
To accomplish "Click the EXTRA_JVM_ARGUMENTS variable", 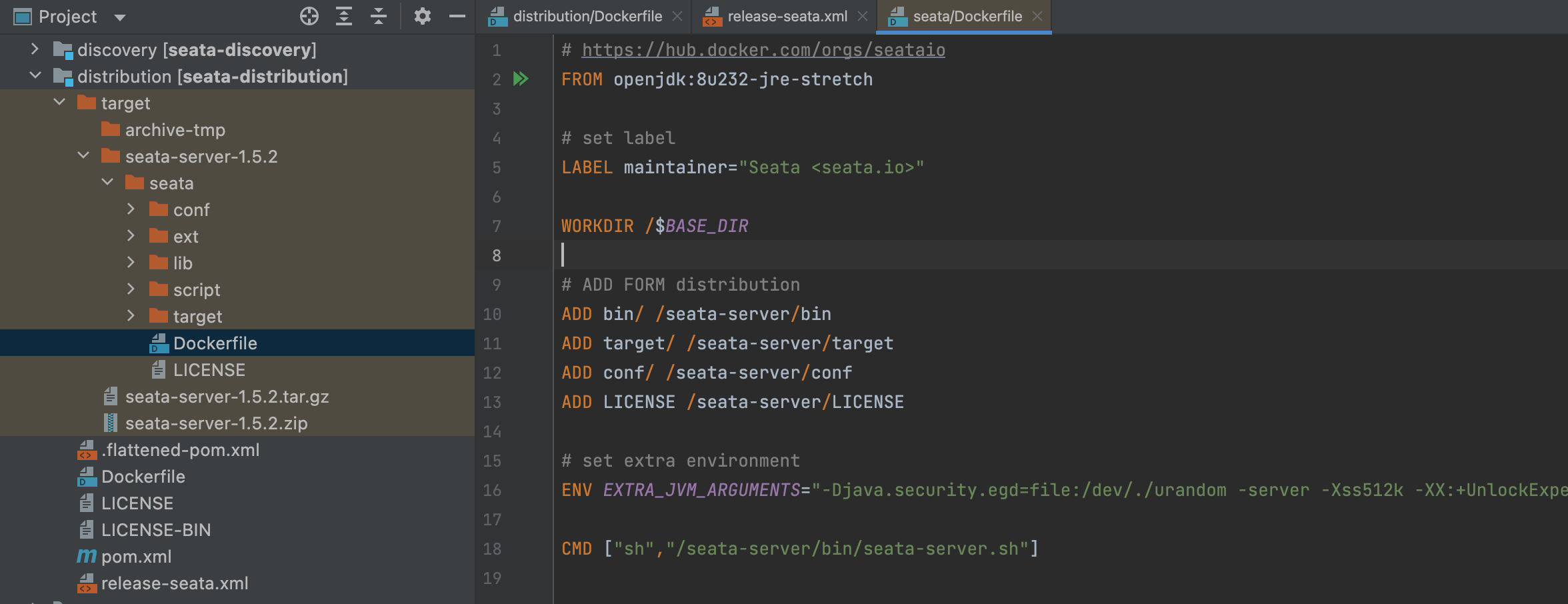I will pos(701,490).
